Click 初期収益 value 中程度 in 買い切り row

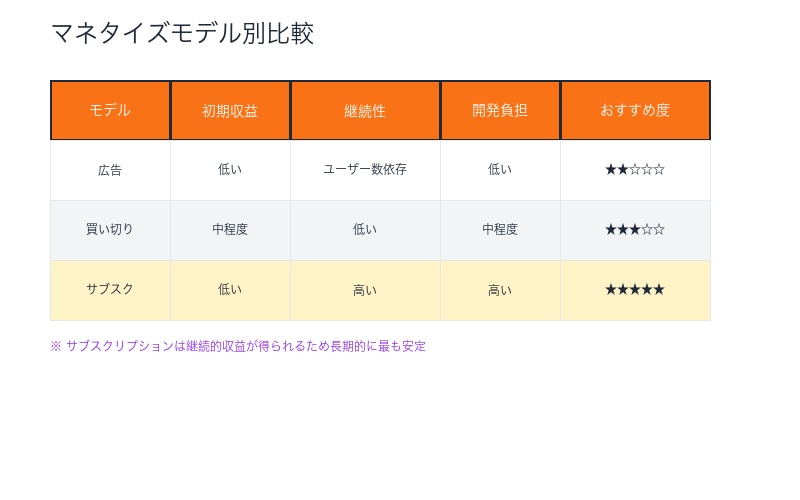click(x=230, y=229)
